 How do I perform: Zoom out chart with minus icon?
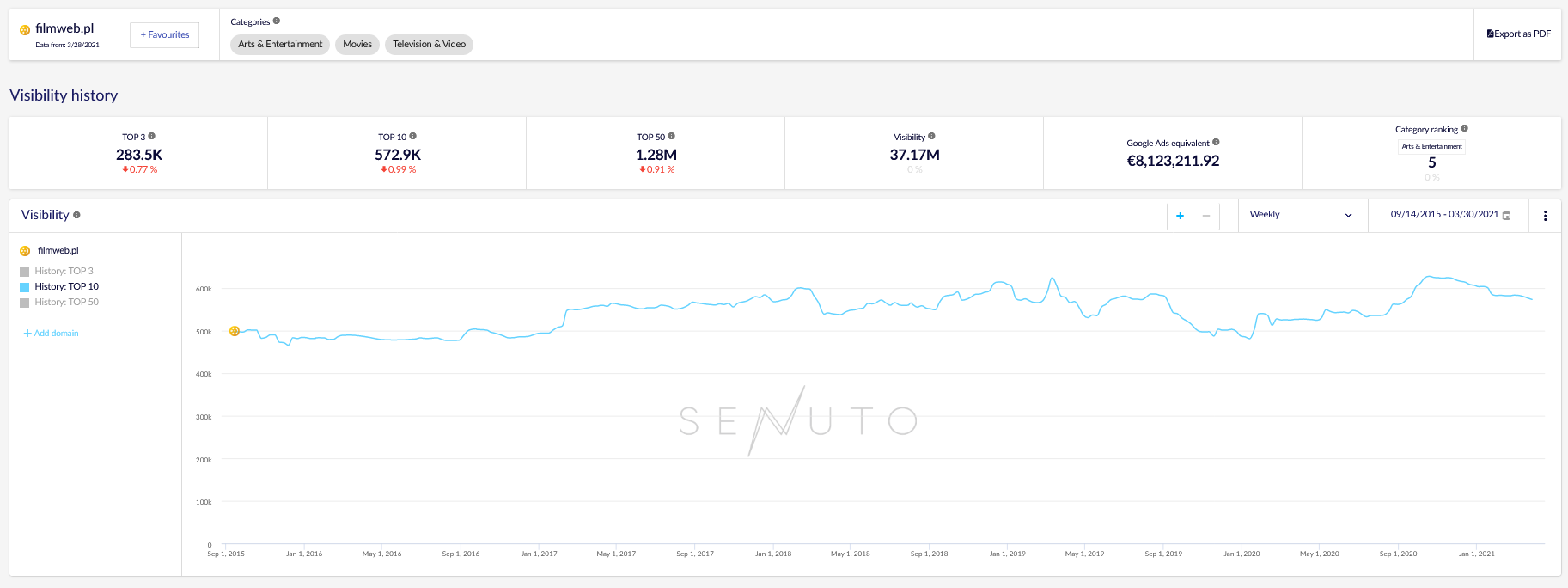coord(1206,216)
